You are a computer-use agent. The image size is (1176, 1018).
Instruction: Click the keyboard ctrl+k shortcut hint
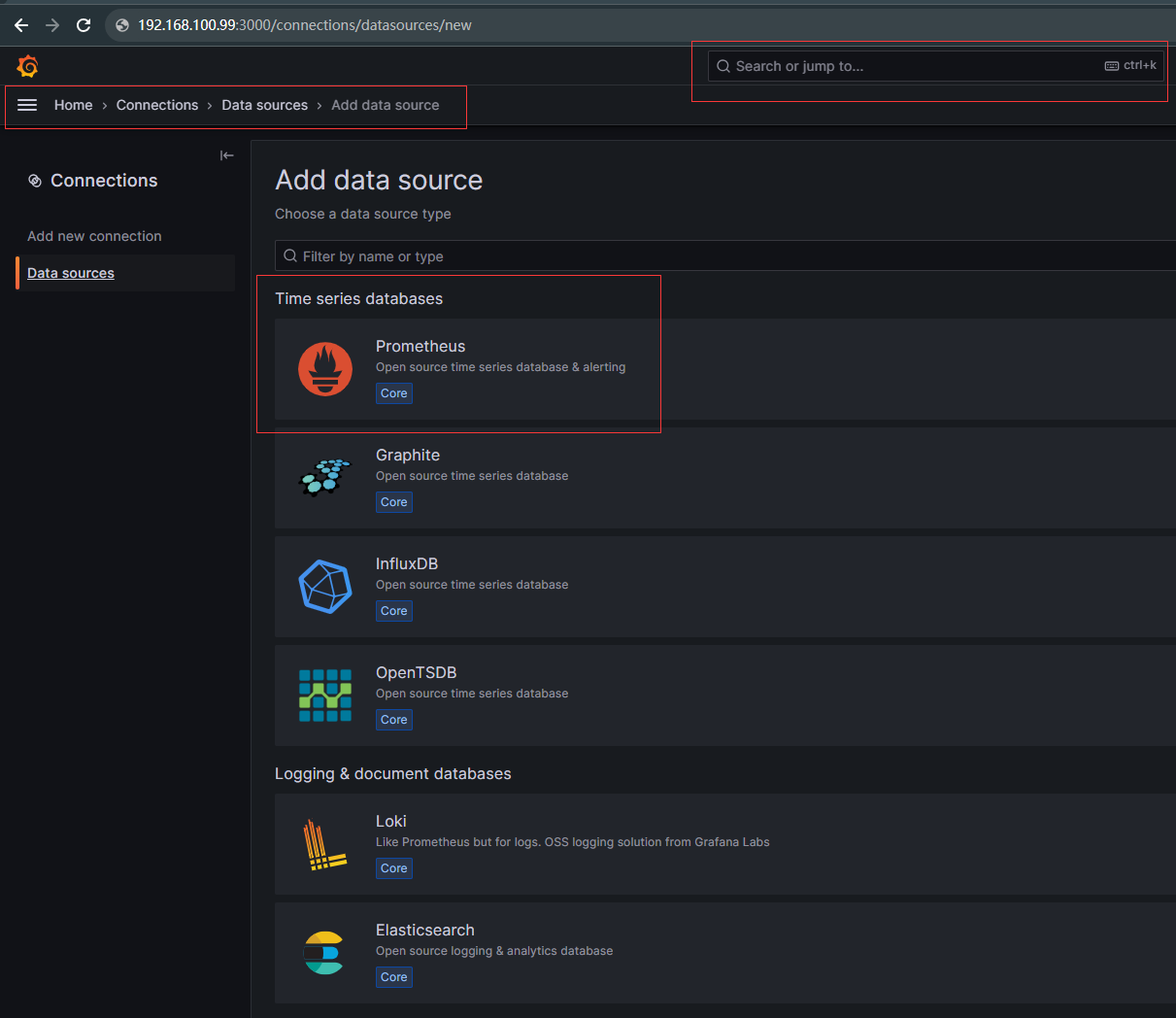pos(1130,65)
